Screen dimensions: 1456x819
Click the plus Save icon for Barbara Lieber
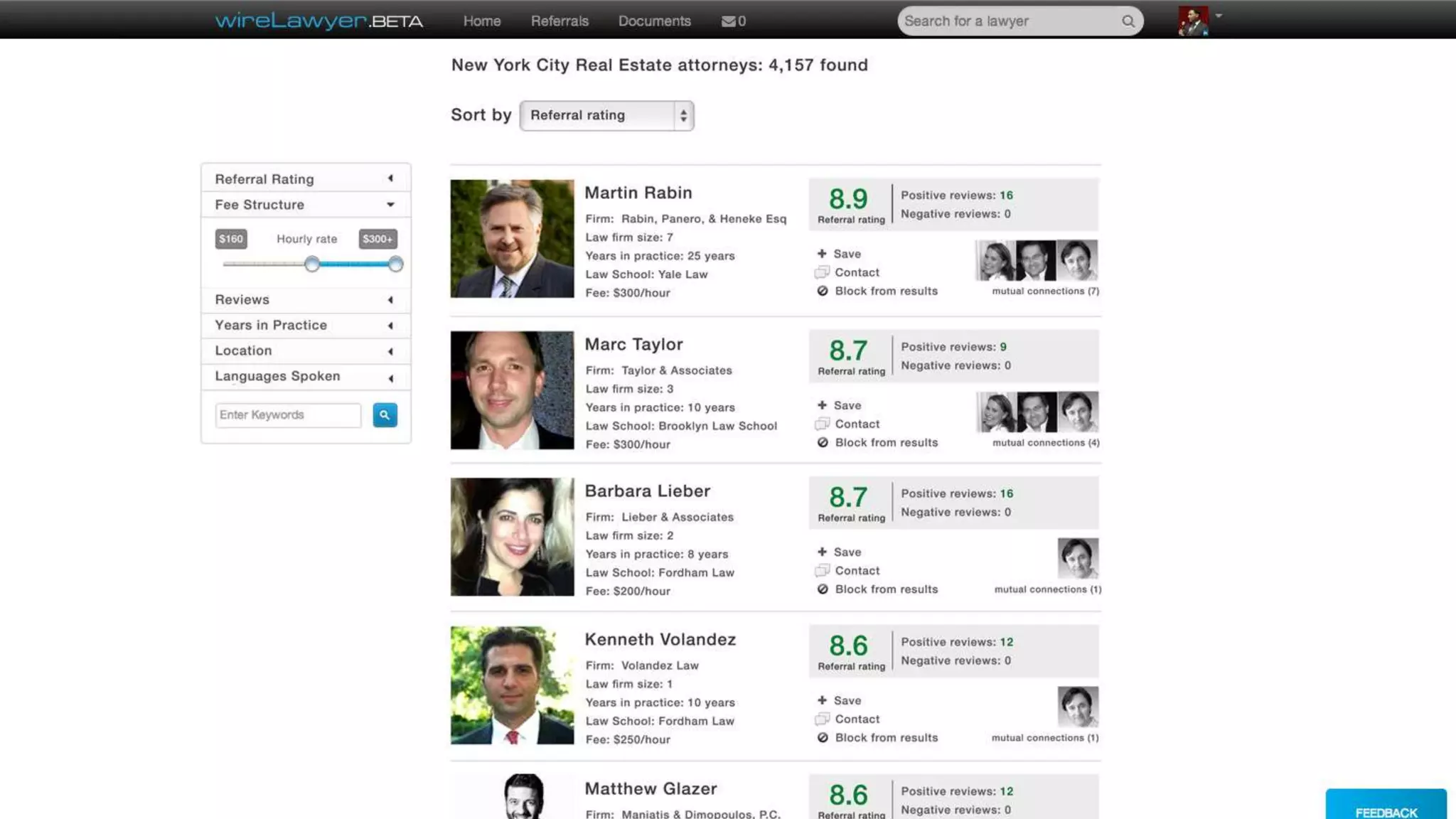pos(822,552)
